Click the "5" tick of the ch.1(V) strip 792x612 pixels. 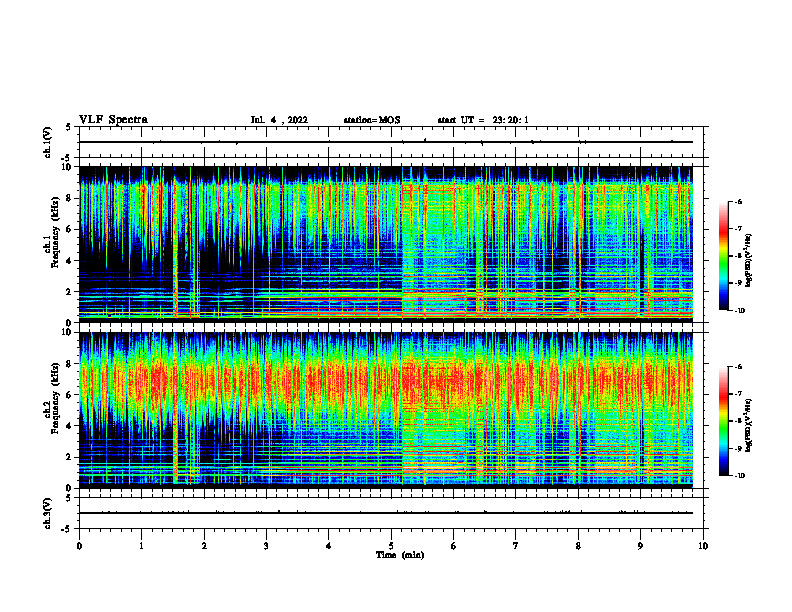pos(69,127)
